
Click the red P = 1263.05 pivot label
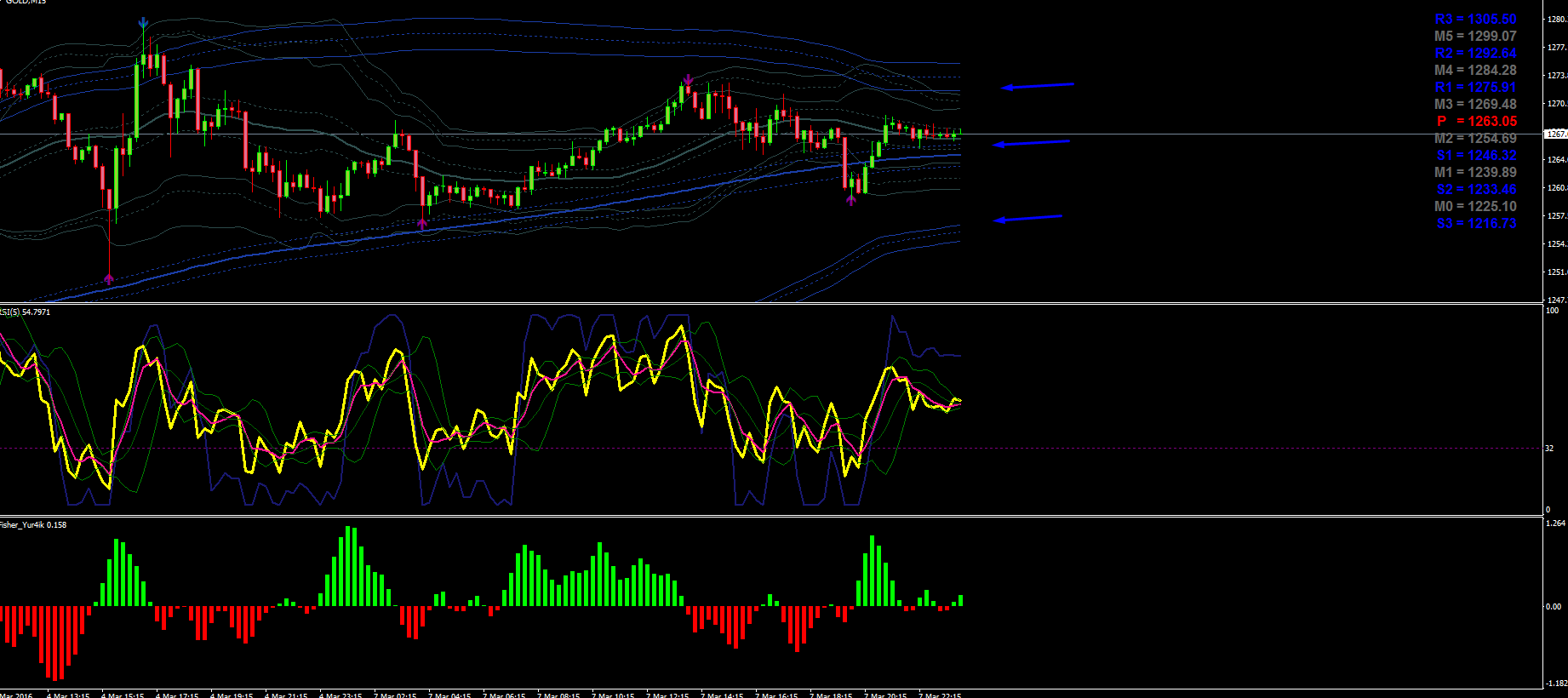click(x=1477, y=121)
